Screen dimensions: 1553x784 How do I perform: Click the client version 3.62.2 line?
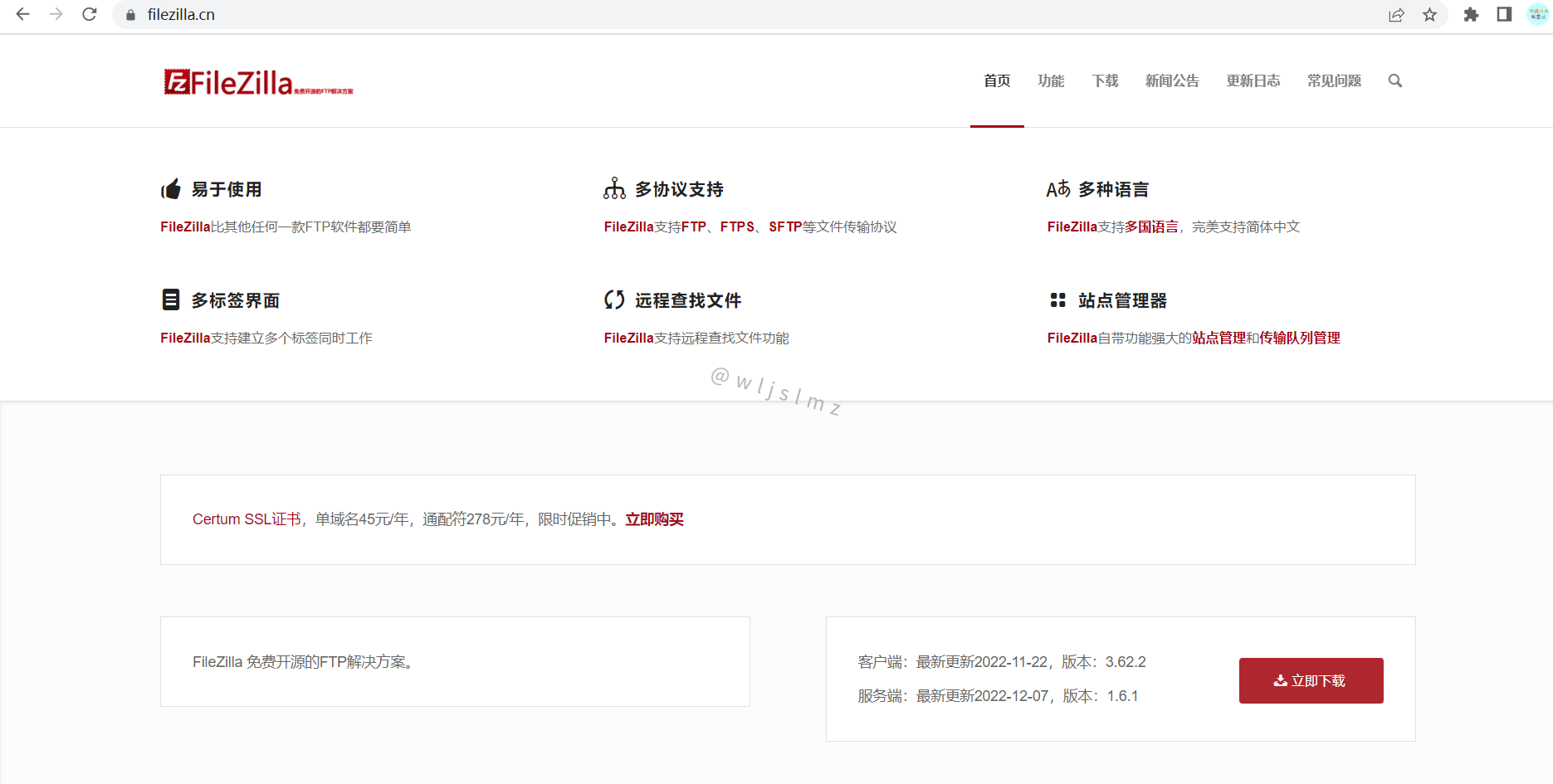1002,662
